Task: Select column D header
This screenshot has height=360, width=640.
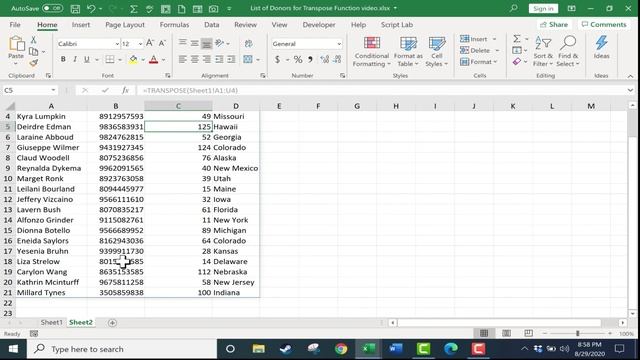Action: [x=236, y=106]
